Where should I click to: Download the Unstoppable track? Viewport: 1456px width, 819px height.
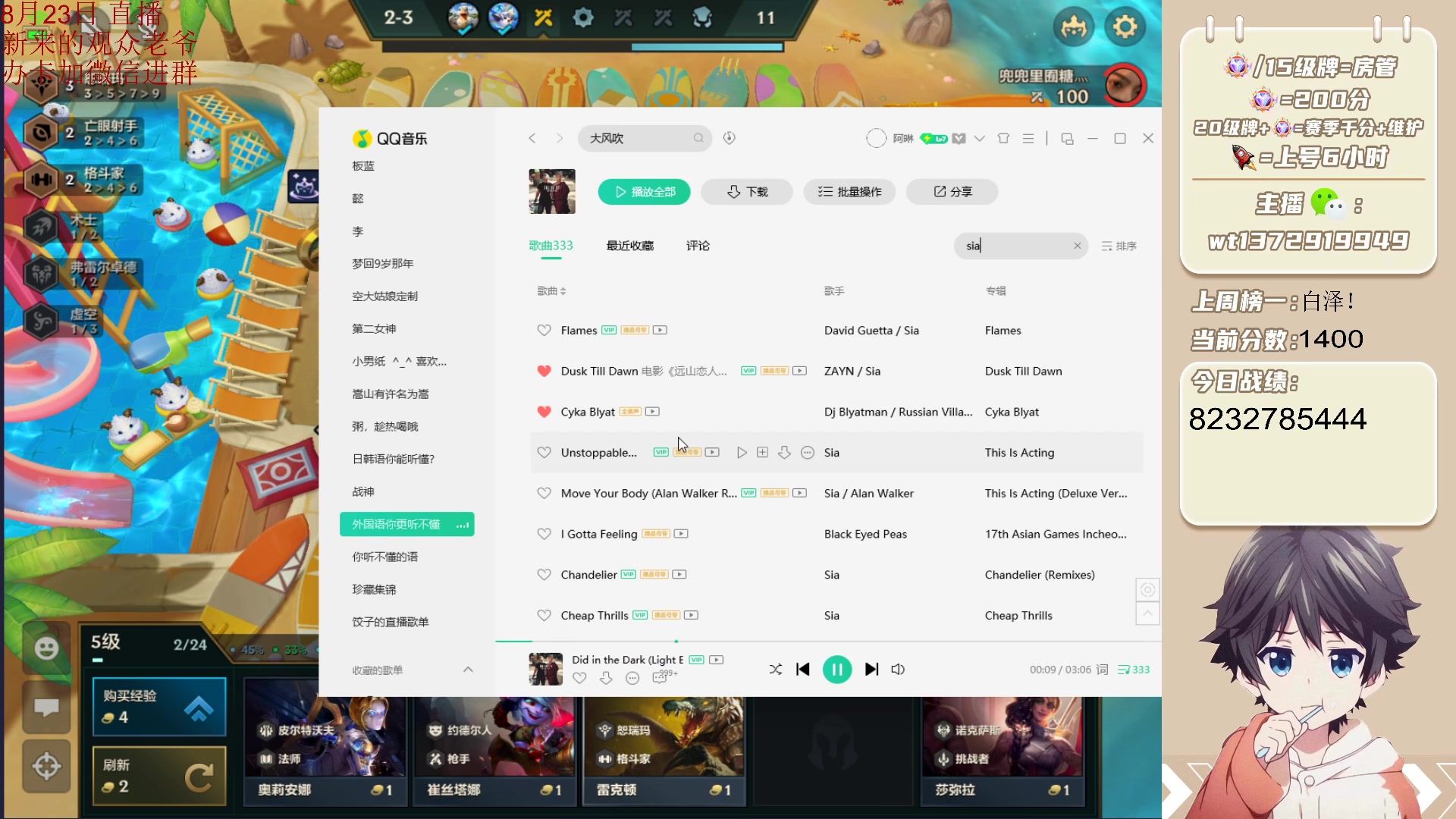(785, 453)
